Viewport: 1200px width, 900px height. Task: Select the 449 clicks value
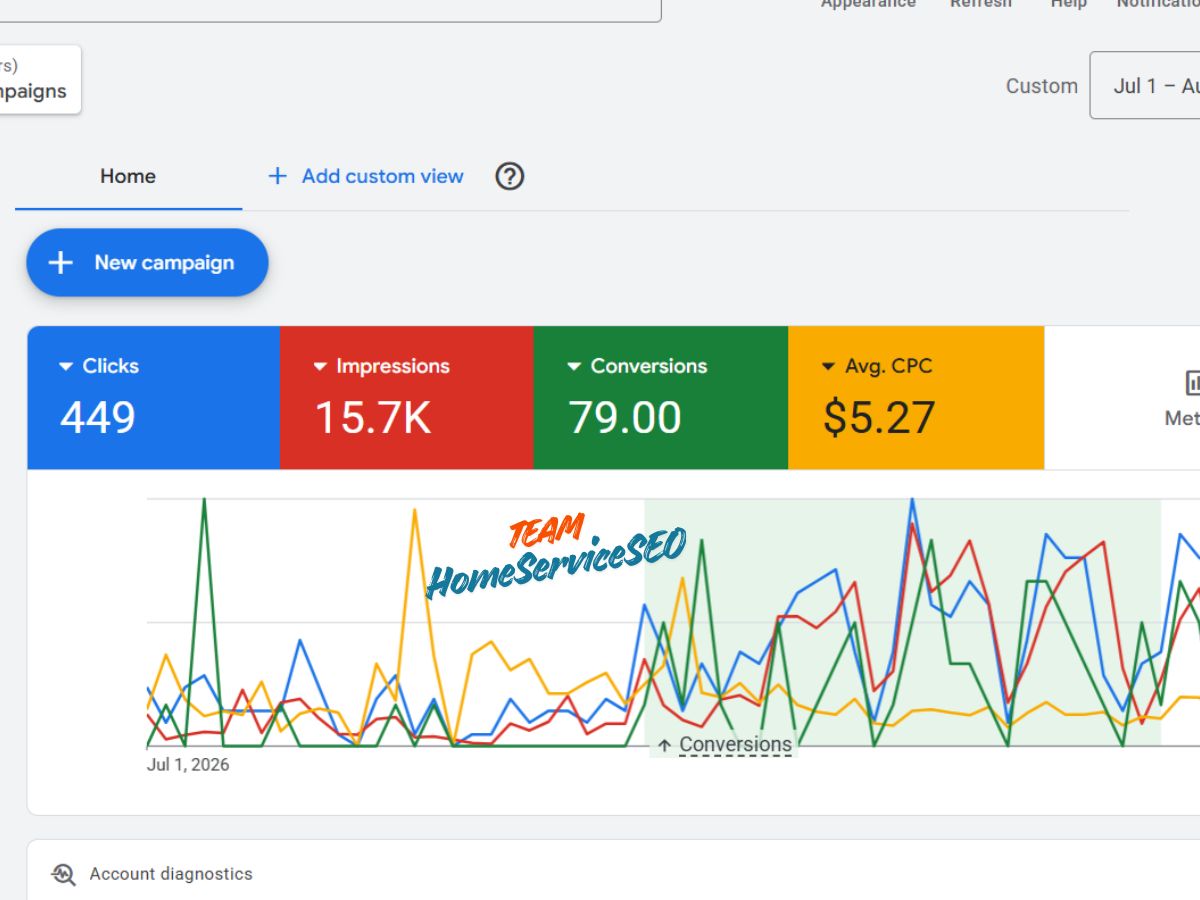tap(97, 417)
